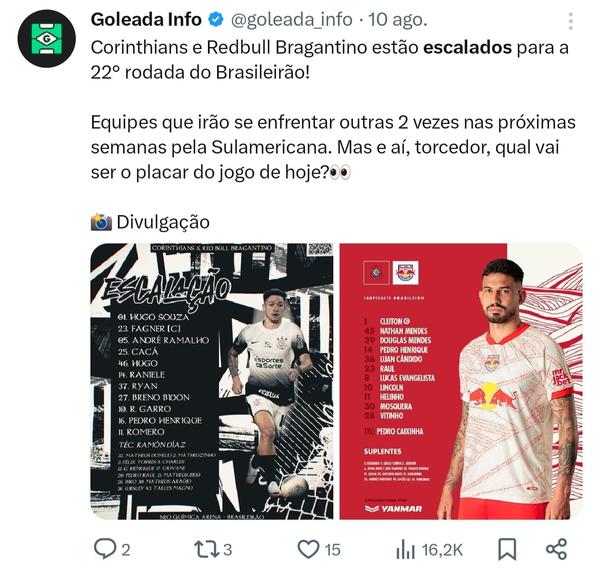Image resolution: width=600 pixels, height=574 pixels.
Task: Click the repost arrows icon
Action: tap(207, 549)
